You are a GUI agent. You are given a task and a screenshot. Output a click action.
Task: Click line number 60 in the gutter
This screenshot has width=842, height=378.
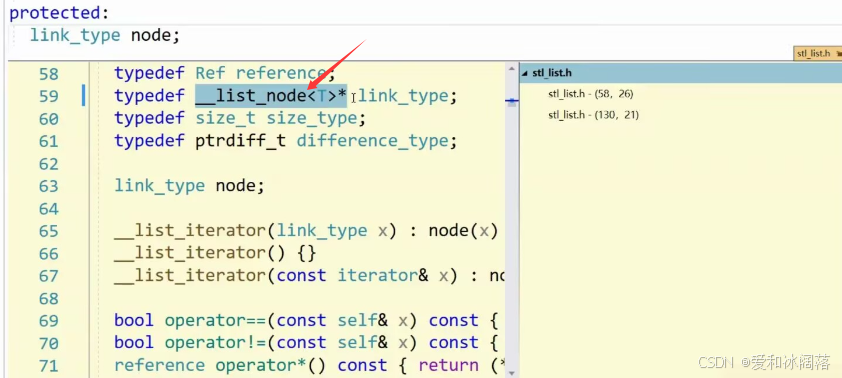[x=49, y=119]
